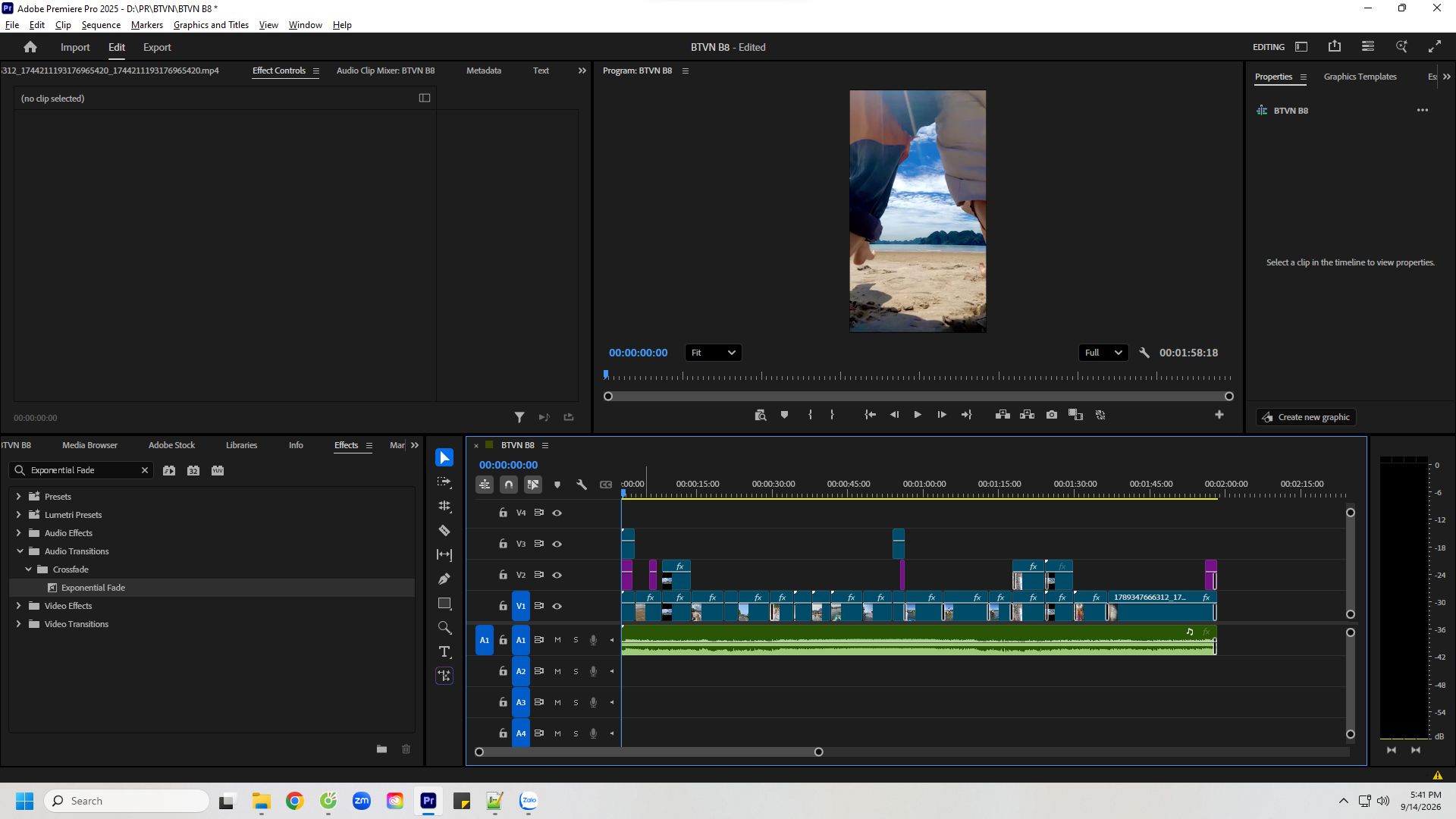Click Create new graphic button

coord(1306,417)
